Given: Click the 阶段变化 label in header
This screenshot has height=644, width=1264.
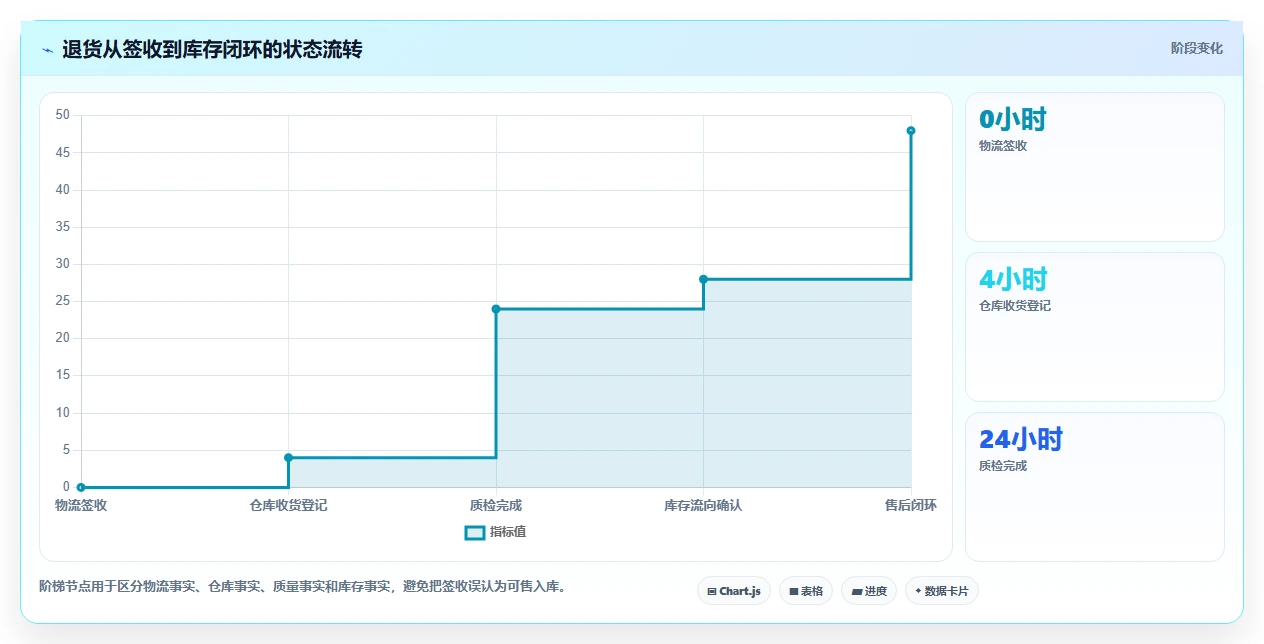Looking at the screenshot, I should [x=1196, y=48].
